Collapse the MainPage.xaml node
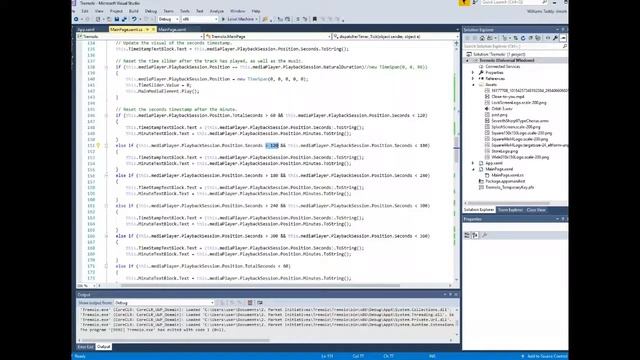Screen dimensions: 640x360 [x=473, y=169]
